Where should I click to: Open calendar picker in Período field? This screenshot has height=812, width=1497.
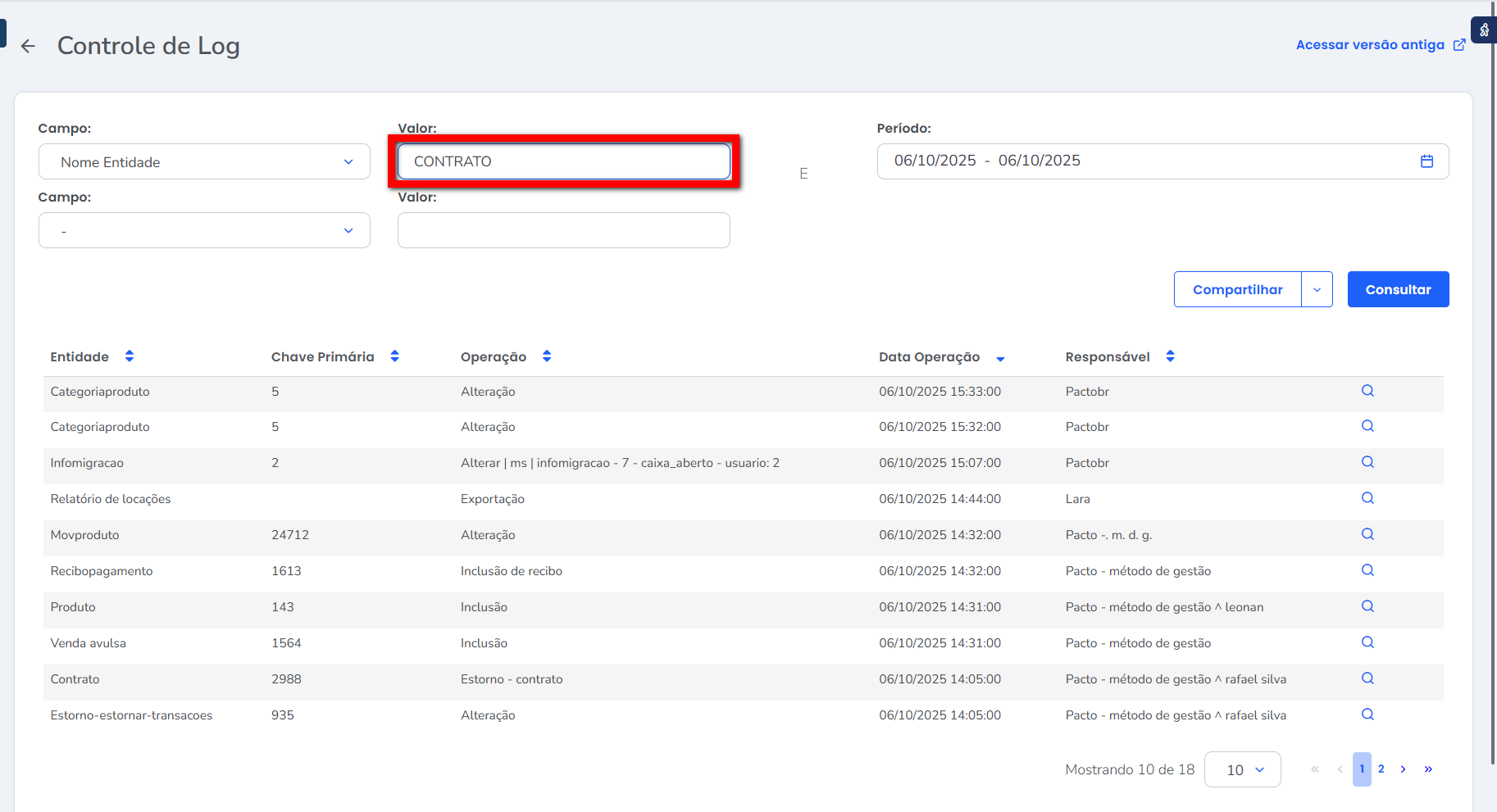(x=1426, y=161)
